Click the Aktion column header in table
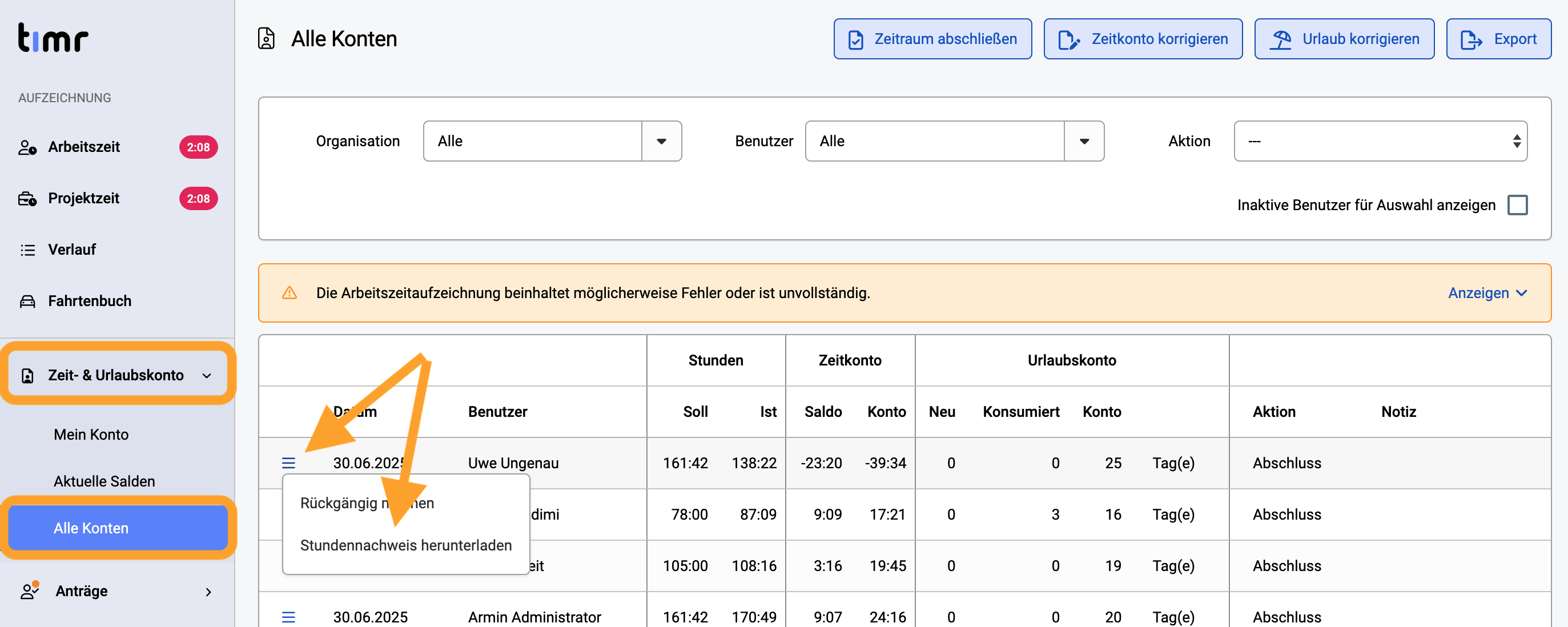This screenshot has width=1568, height=627. [x=1274, y=412]
